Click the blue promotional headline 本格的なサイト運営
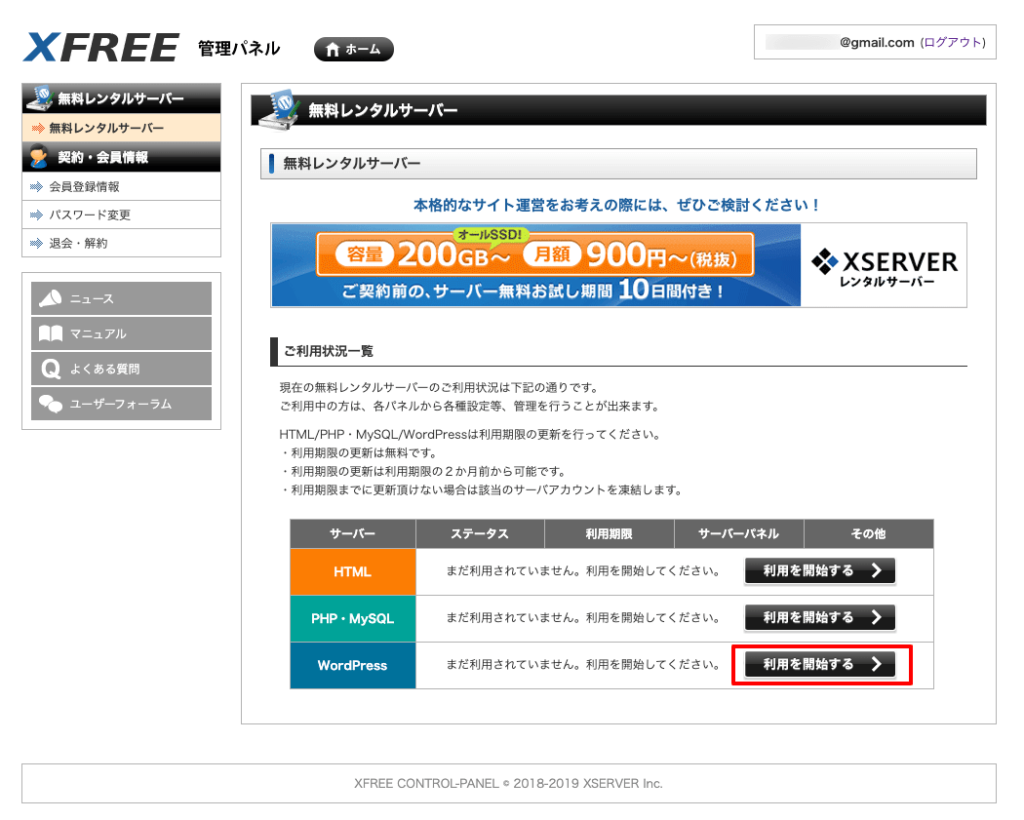Viewport: 1024px width, 820px height. pyautogui.click(x=617, y=205)
